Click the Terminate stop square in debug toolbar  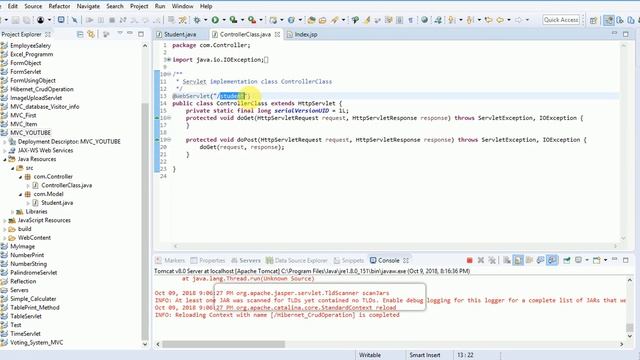coord(112,20)
